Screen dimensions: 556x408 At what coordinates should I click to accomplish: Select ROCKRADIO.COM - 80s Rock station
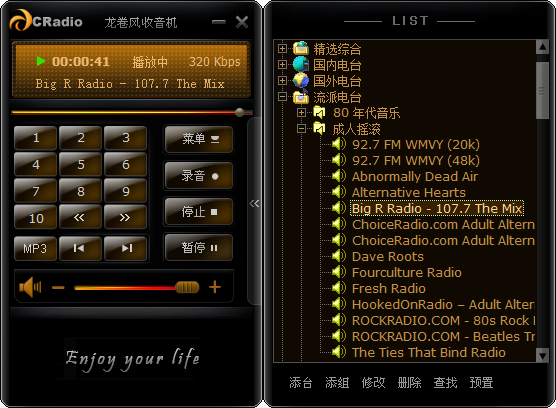point(443,320)
